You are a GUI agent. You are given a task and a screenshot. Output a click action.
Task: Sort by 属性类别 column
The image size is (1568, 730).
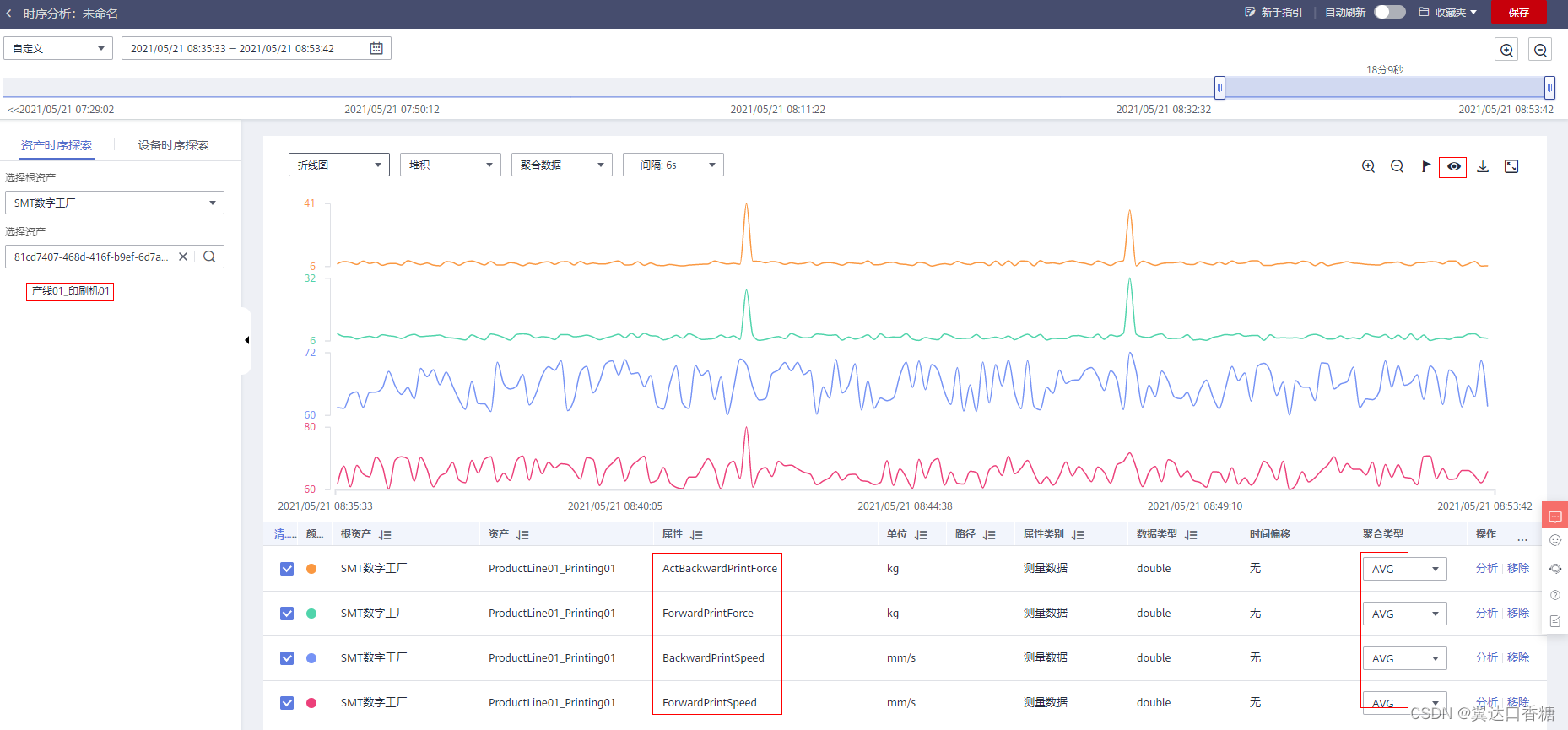(x=1078, y=535)
